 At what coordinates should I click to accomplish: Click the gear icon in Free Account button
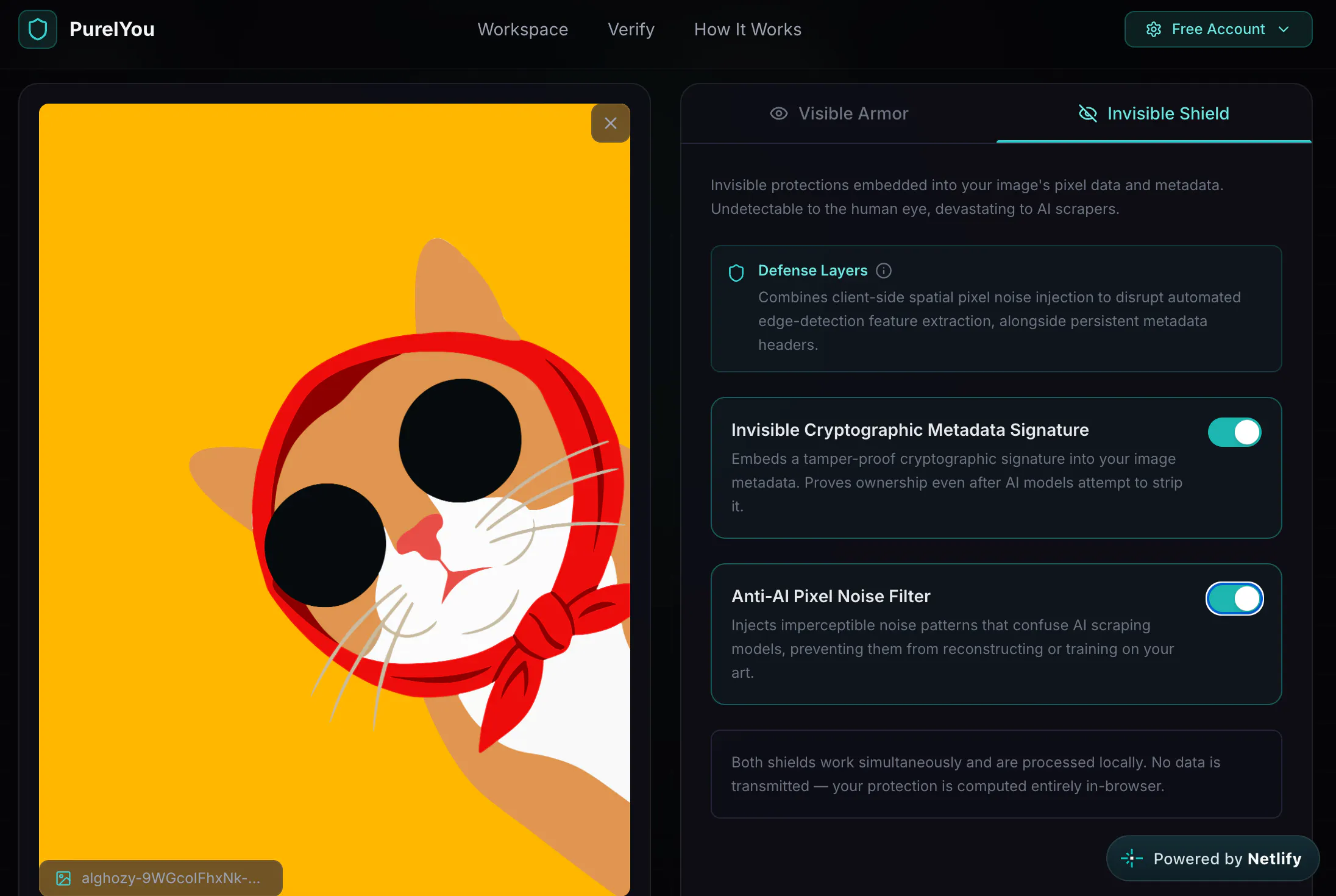[x=1153, y=29]
